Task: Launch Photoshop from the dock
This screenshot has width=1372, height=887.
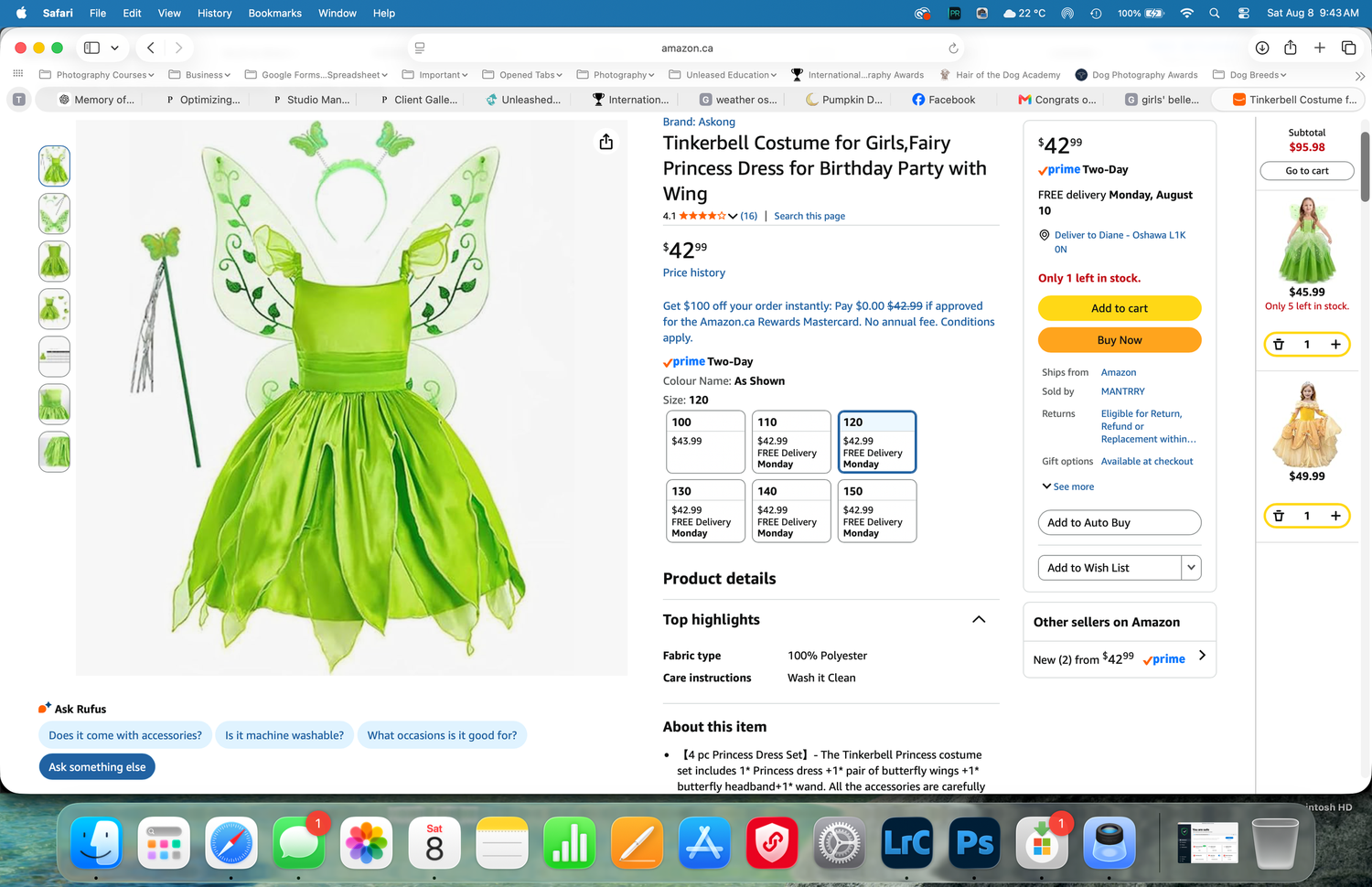Action: pos(974,842)
